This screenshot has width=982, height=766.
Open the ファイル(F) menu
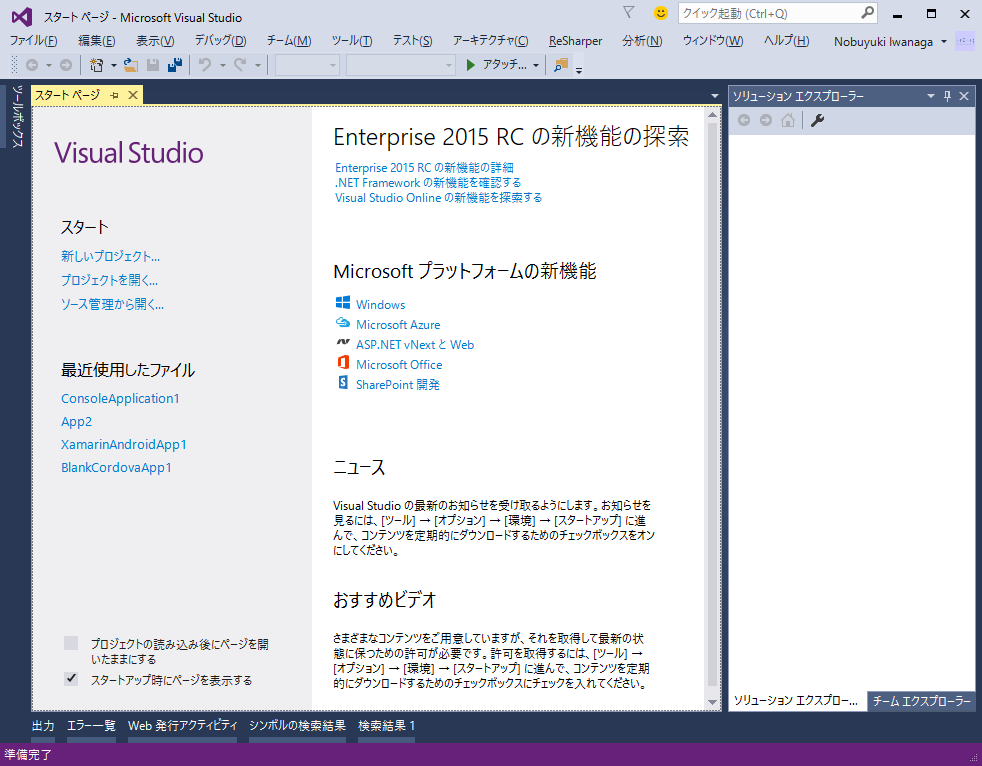34,41
